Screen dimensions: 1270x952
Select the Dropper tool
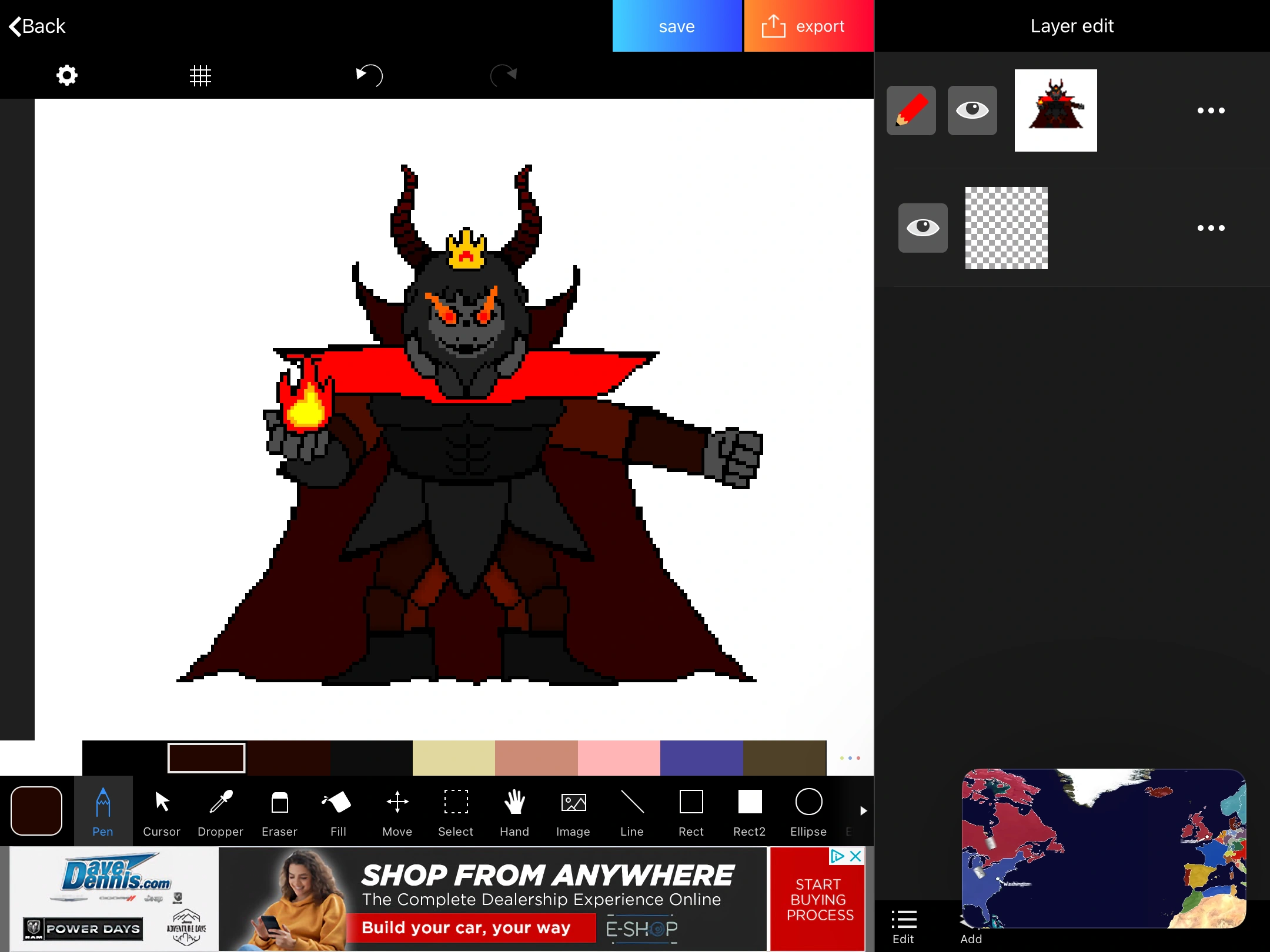(x=220, y=812)
